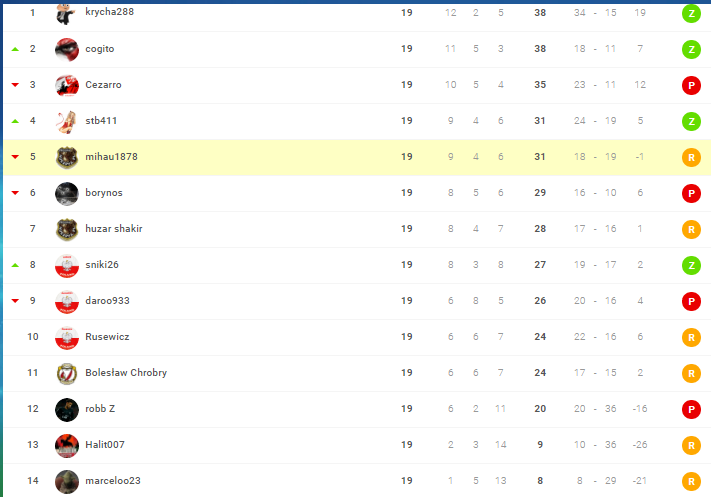Click robb Z's red P result badge
This screenshot has height=497, width=711.
(x=691, y=409)
